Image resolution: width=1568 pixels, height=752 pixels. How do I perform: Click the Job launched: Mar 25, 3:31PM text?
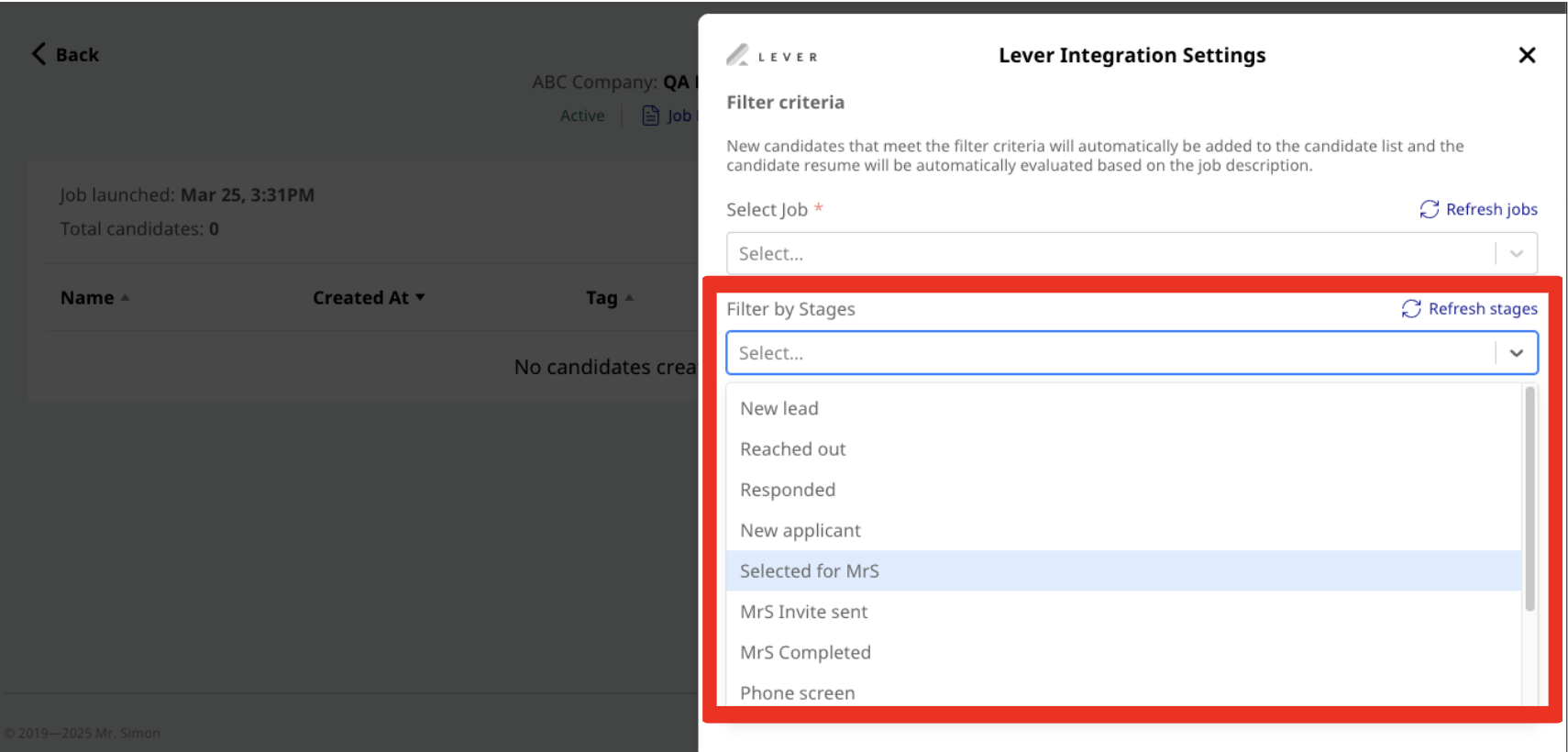187,195
